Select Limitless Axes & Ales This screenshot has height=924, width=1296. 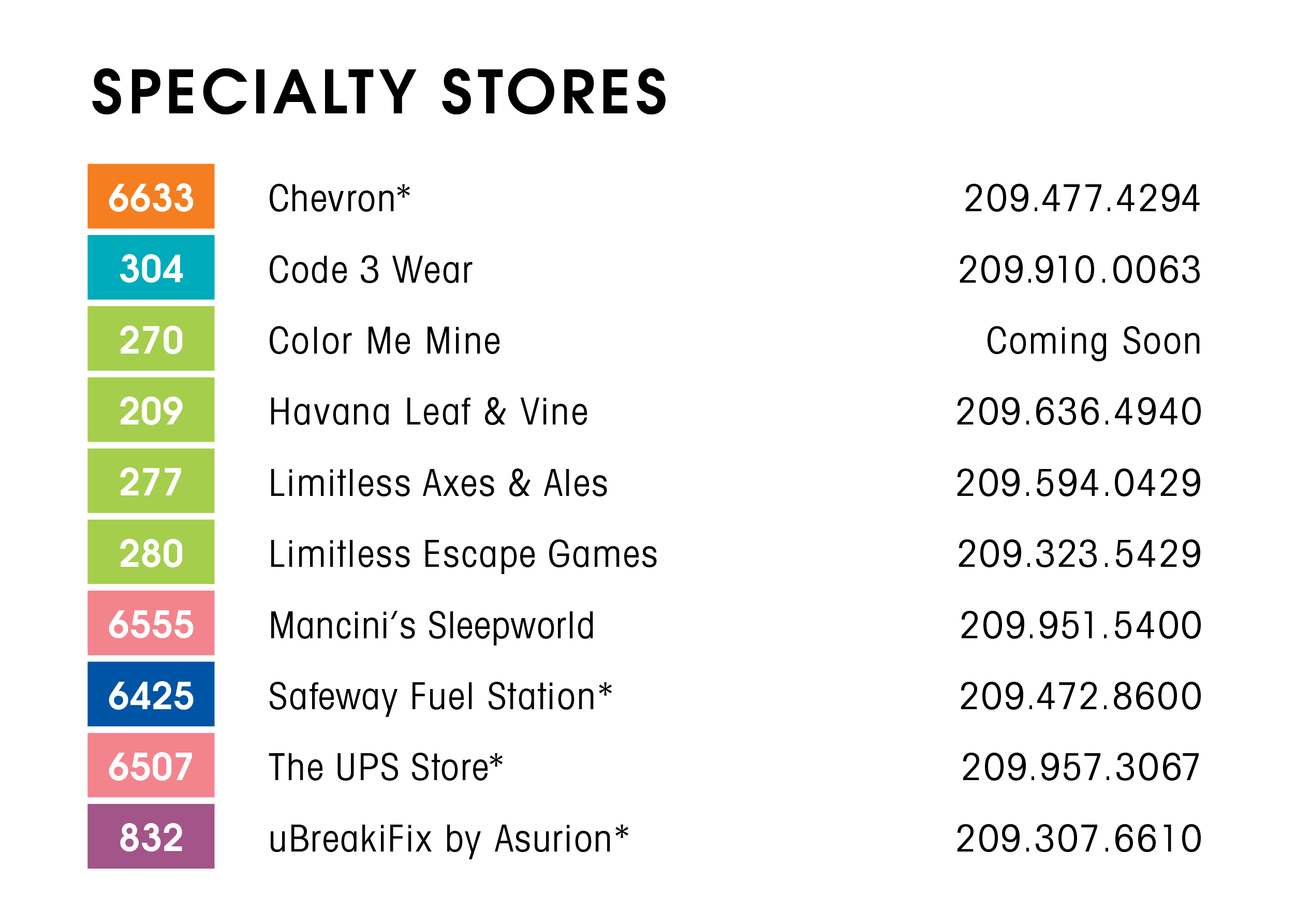[x=438, y=483]
